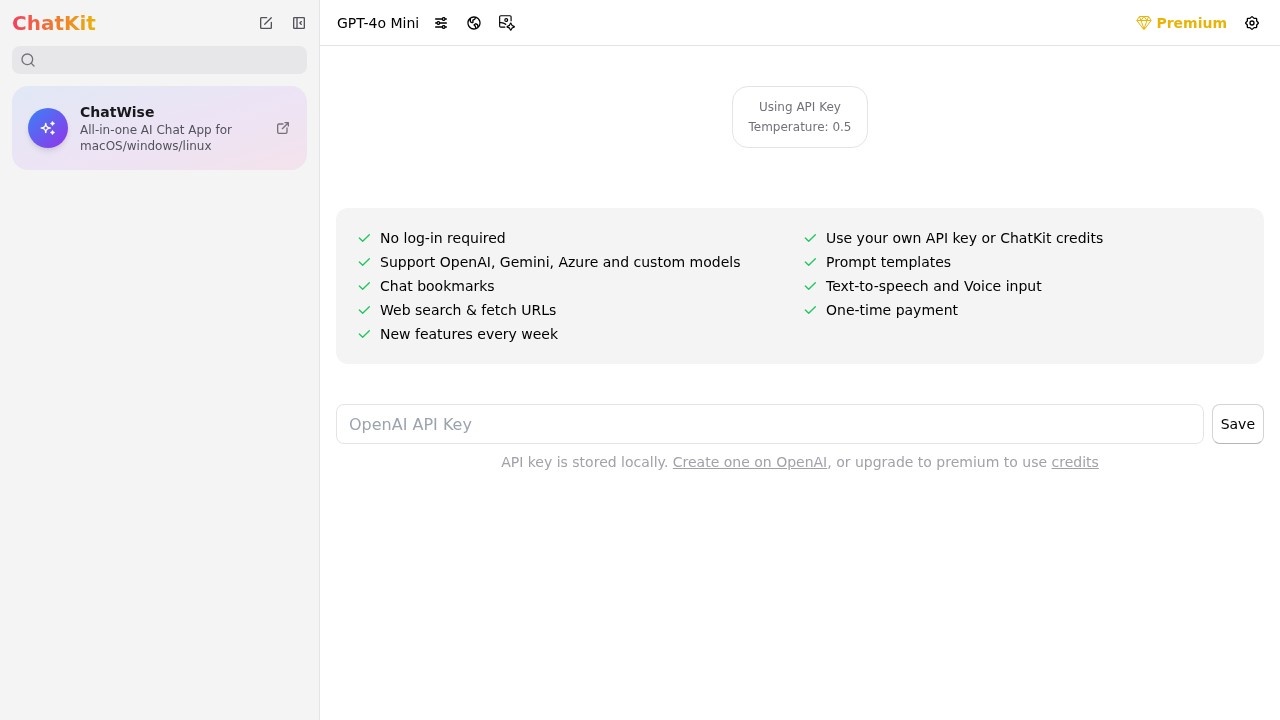Click 'Text-to-speech and Voice input' text
The image size is (1280, 720).
[x=934, y=286]
